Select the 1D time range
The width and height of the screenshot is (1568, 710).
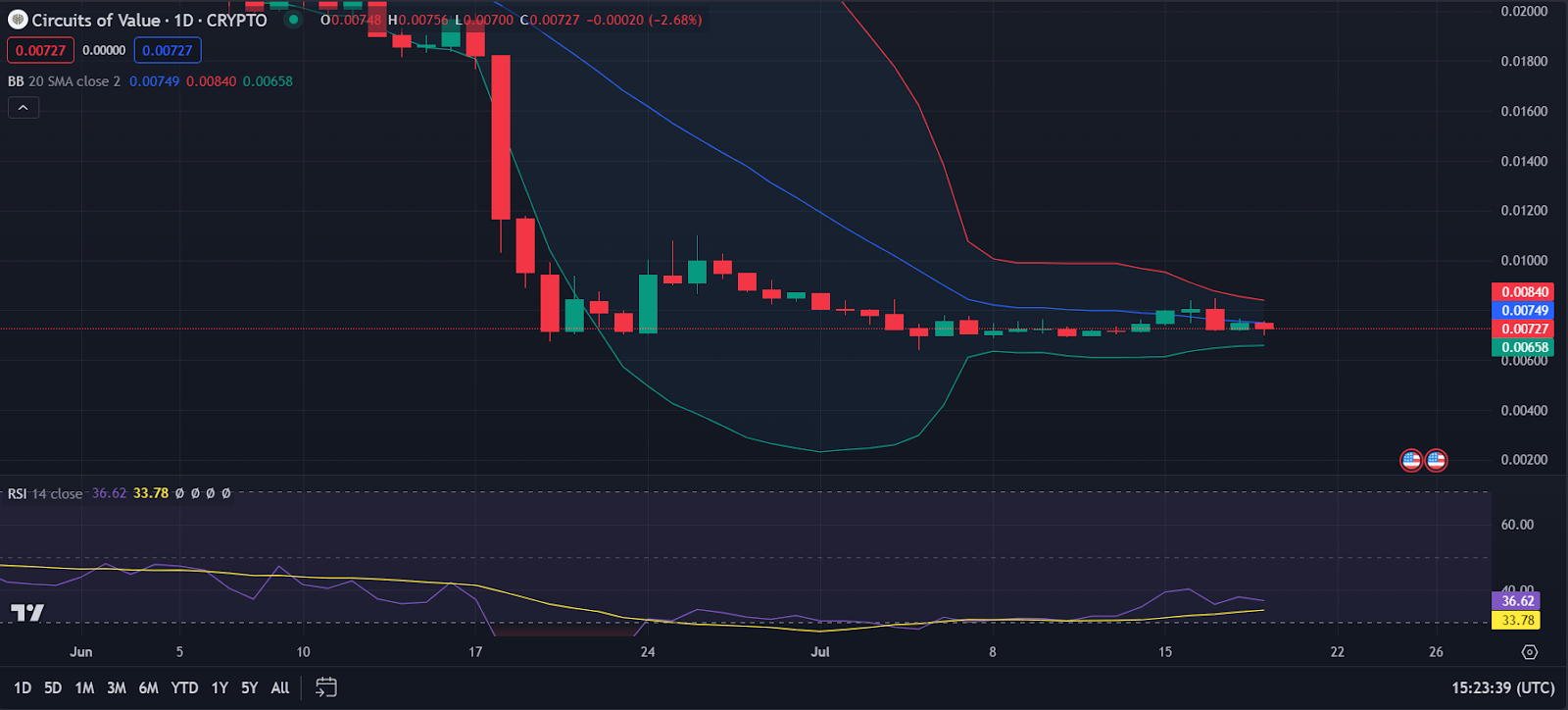23,688
